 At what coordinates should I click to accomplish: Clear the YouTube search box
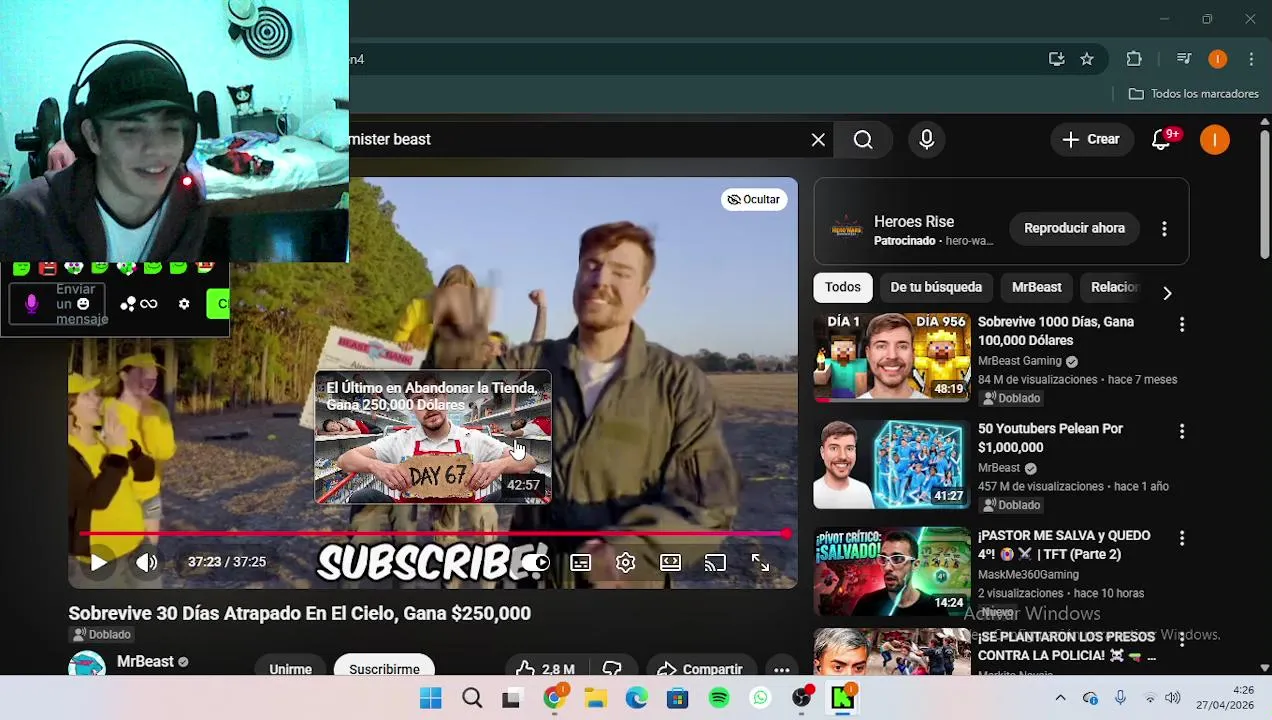(x=818, y=140)
